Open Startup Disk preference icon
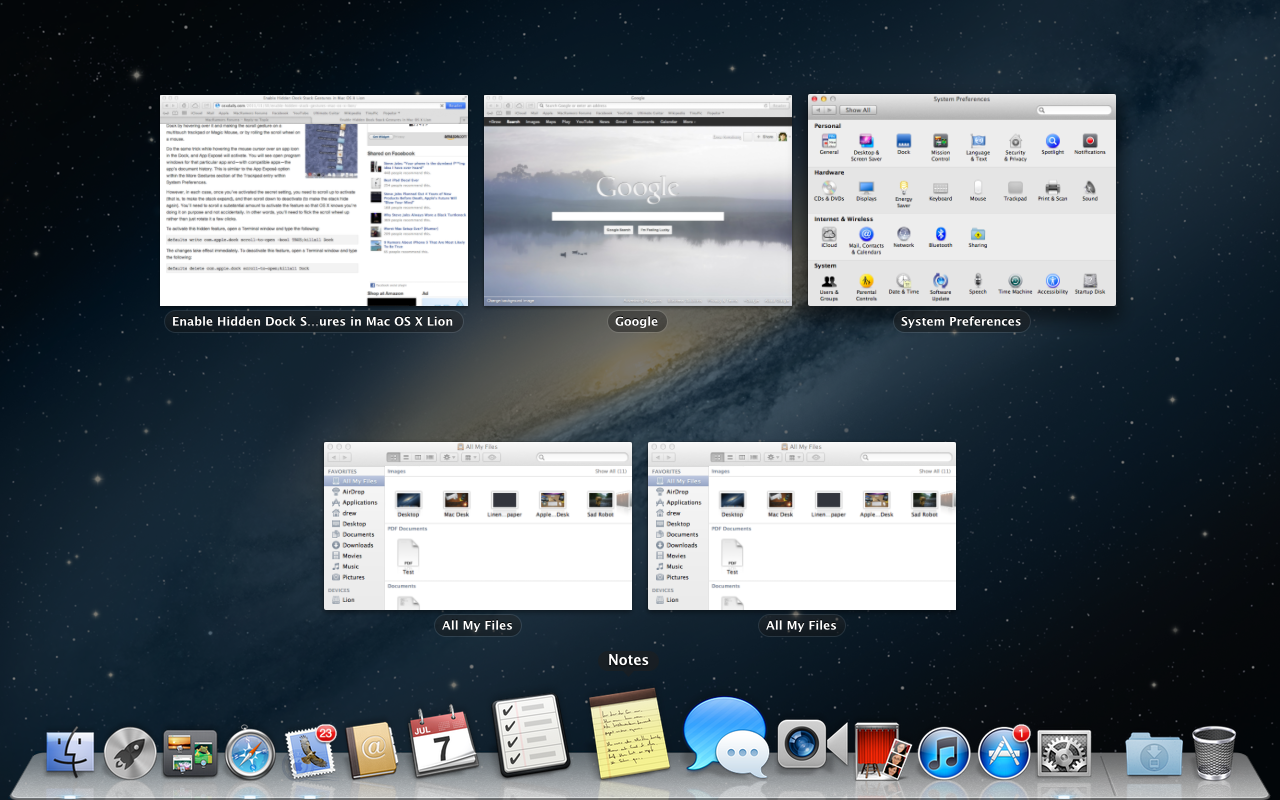The height and width of the screenshot is (800, 1280). point(1090,283)
